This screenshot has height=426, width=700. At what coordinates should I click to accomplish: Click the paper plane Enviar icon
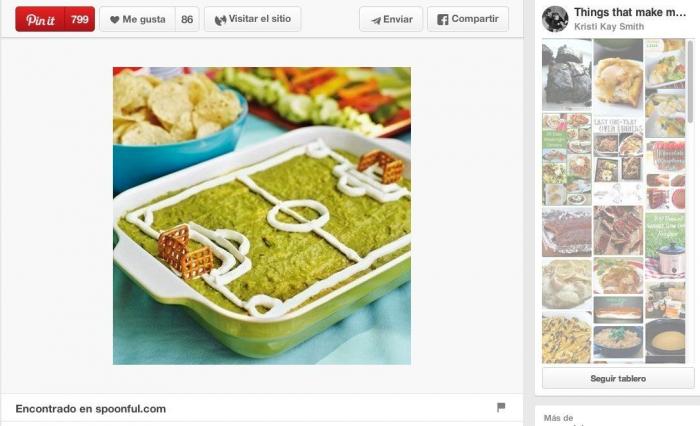(x=376, y=20)
